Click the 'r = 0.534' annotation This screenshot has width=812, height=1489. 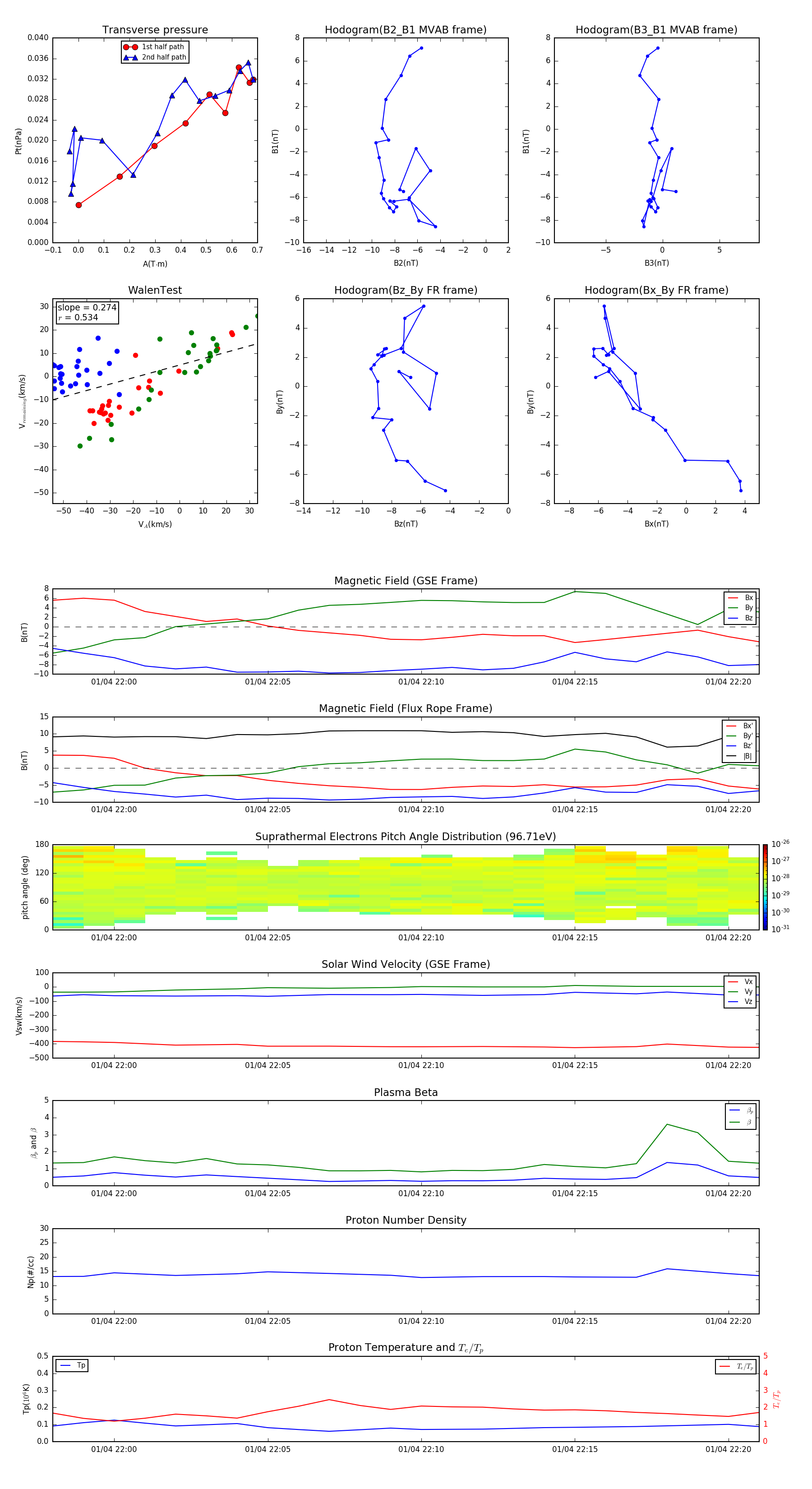78,317
